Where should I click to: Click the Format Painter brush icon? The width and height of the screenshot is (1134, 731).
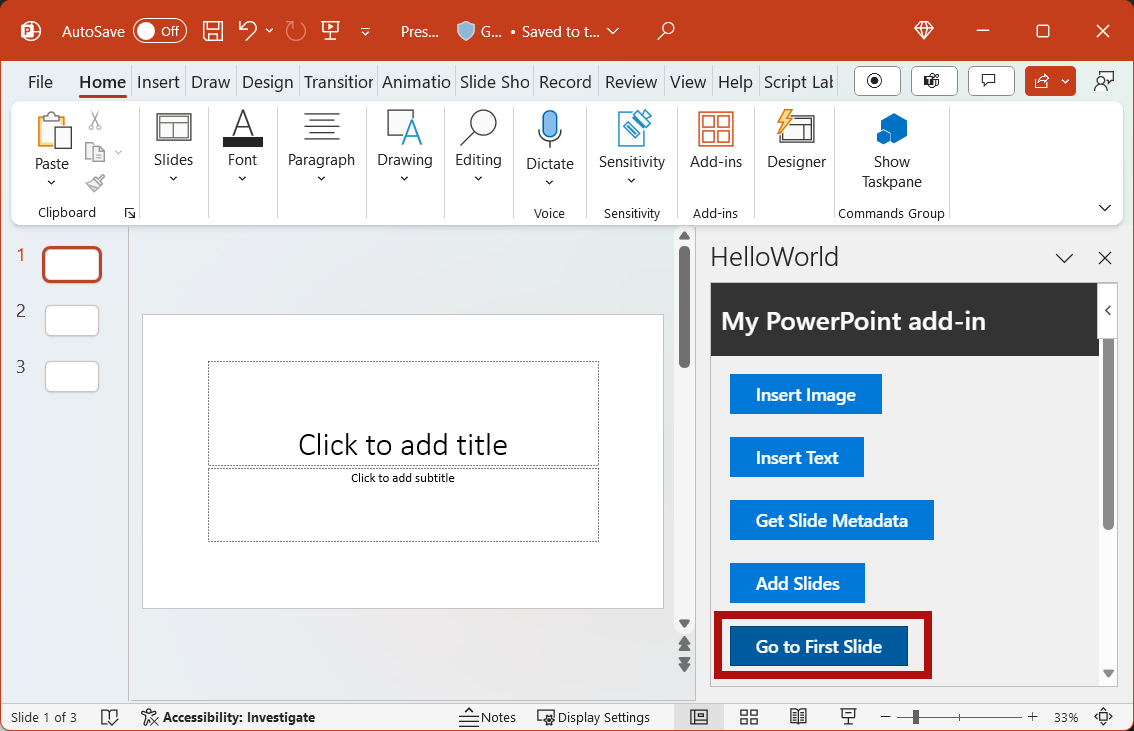(95, 184)
